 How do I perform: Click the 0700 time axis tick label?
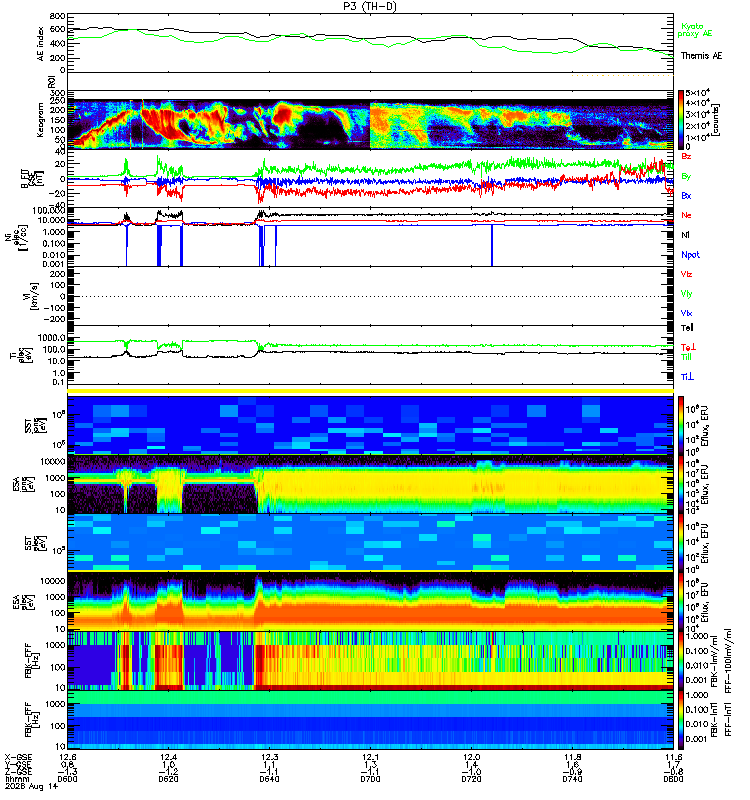click(370, 779)
